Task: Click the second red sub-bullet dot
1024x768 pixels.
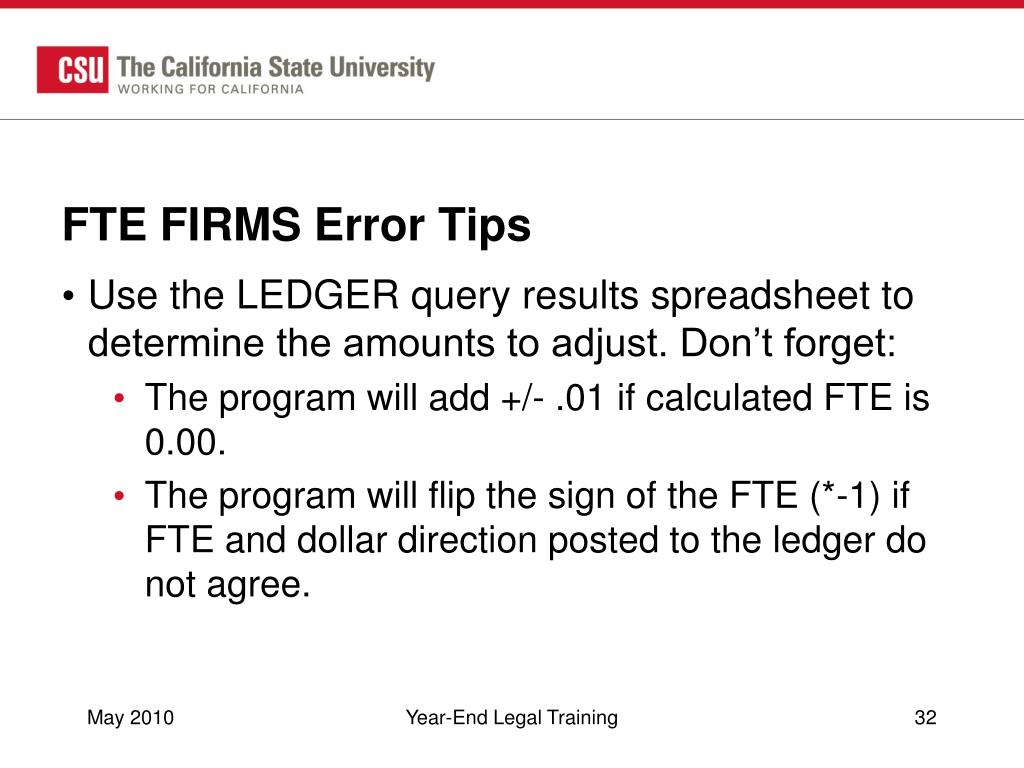Action: click(119, 496)
